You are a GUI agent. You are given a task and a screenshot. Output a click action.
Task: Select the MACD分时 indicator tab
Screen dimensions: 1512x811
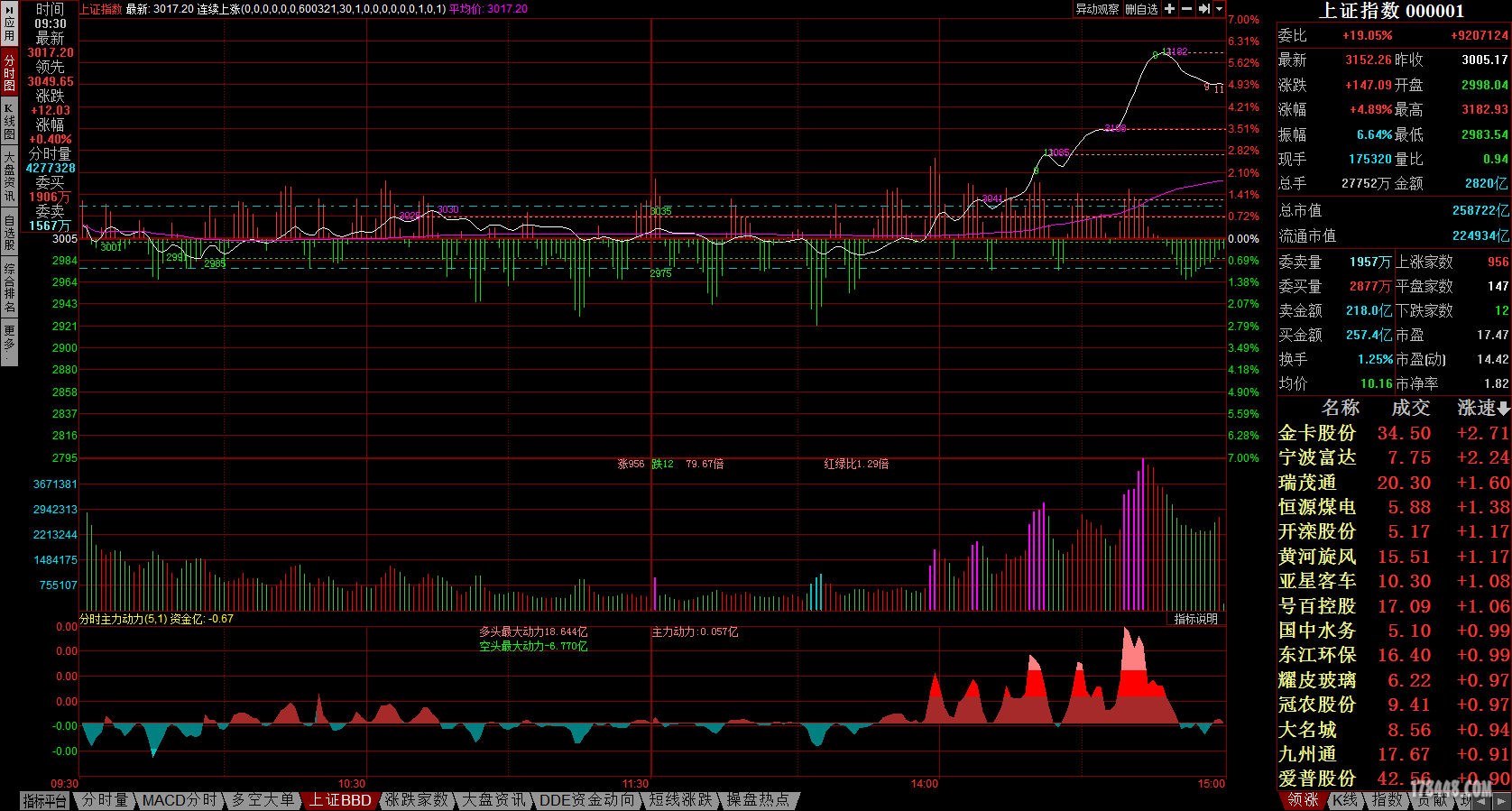[x=180, y=800]
